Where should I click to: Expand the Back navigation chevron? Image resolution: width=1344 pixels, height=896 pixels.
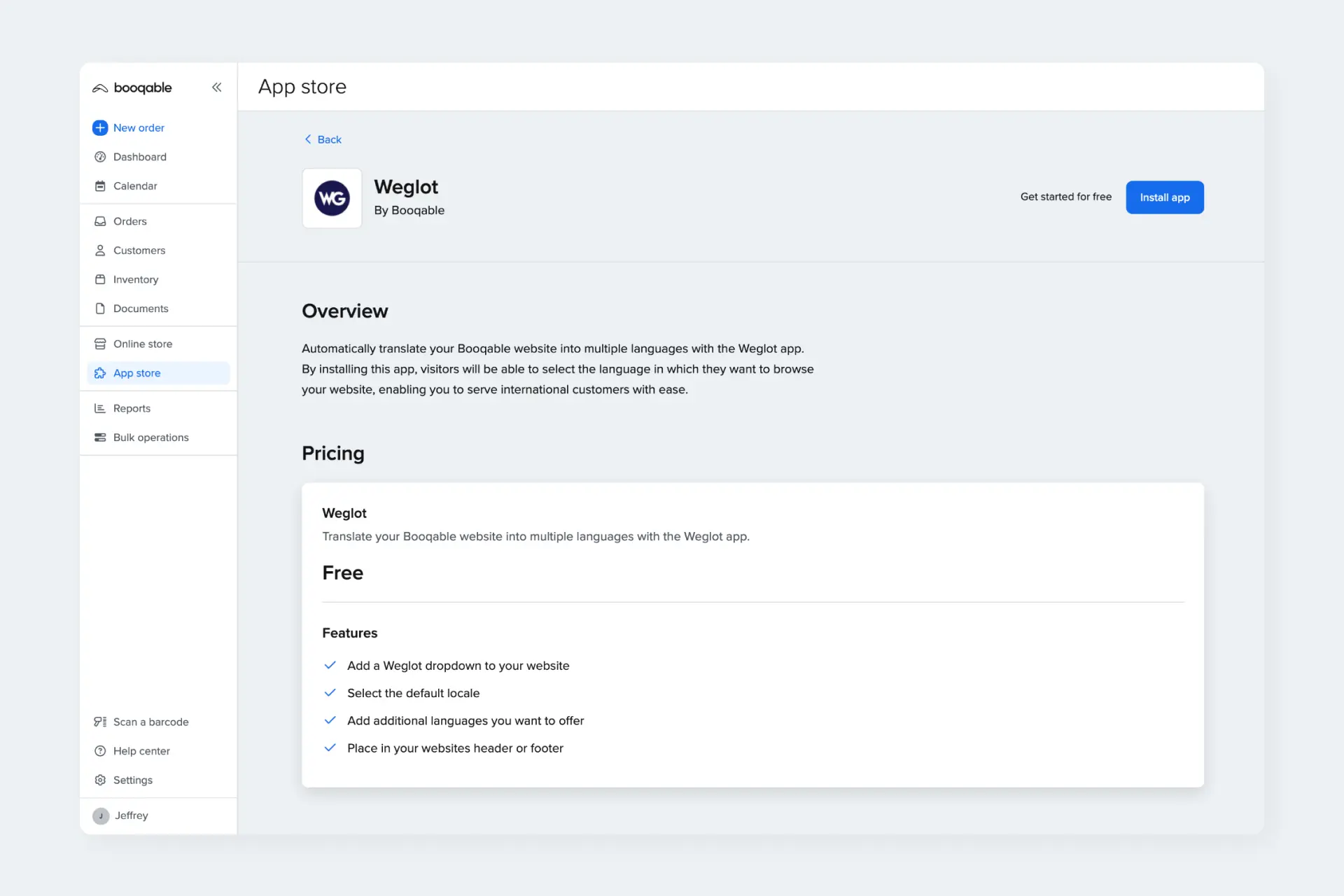307,139
